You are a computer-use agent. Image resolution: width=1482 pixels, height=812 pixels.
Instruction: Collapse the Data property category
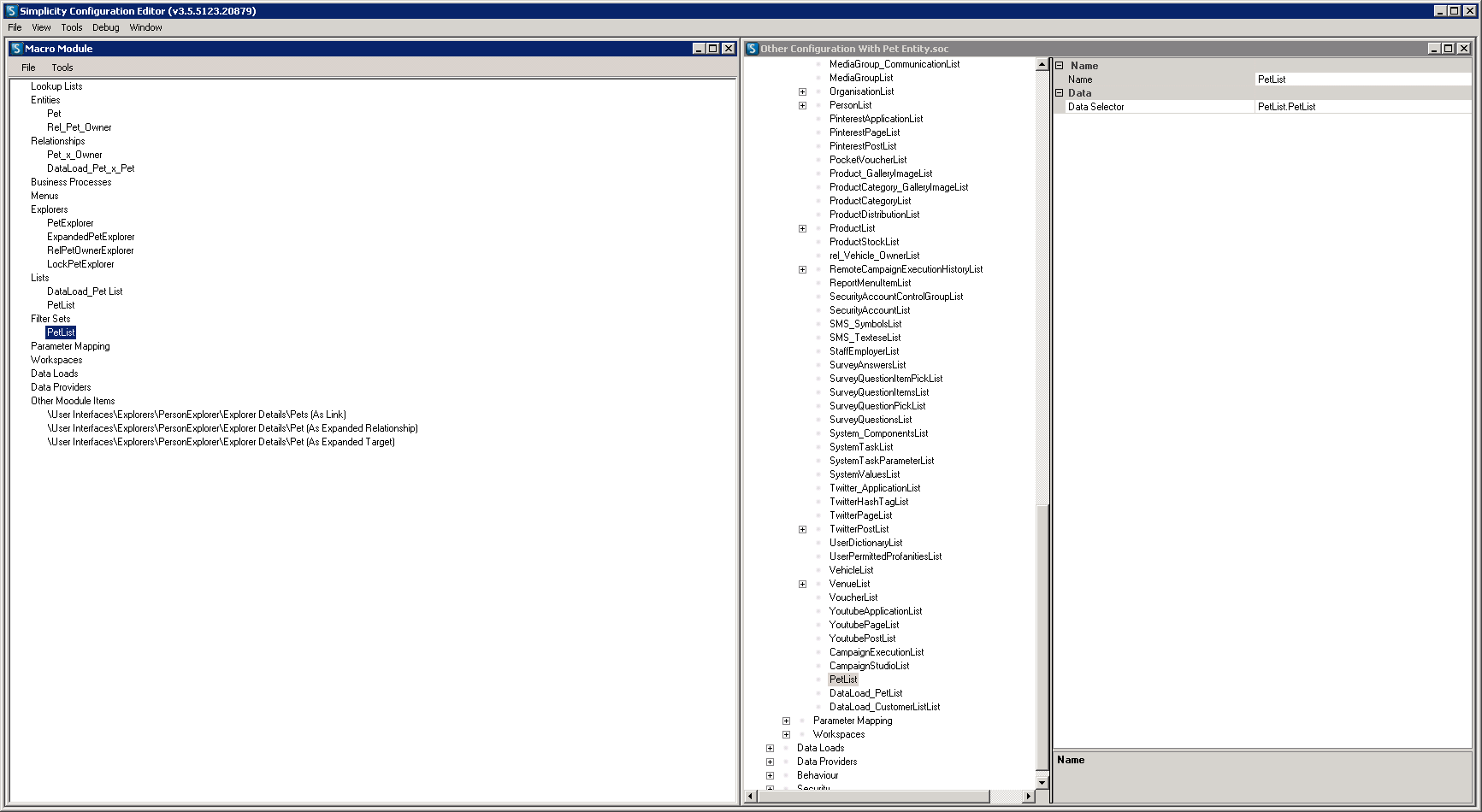[1060, 93]
